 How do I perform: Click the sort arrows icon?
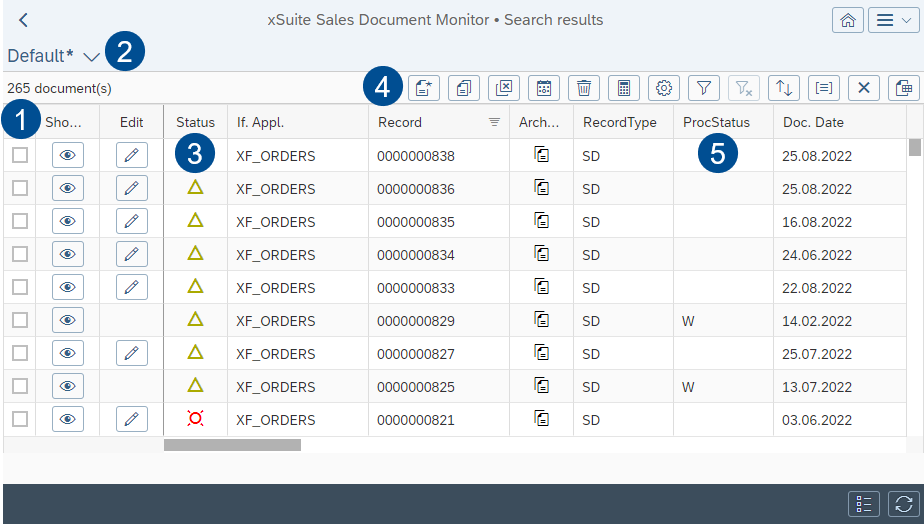click(784, 88)
